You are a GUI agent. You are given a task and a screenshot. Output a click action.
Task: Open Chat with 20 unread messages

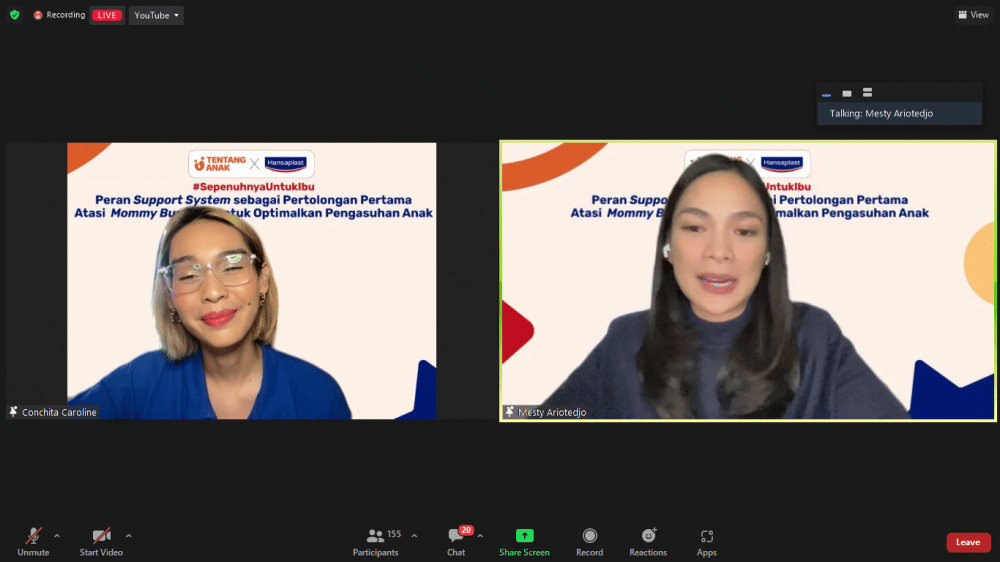(x=457, y=542)
